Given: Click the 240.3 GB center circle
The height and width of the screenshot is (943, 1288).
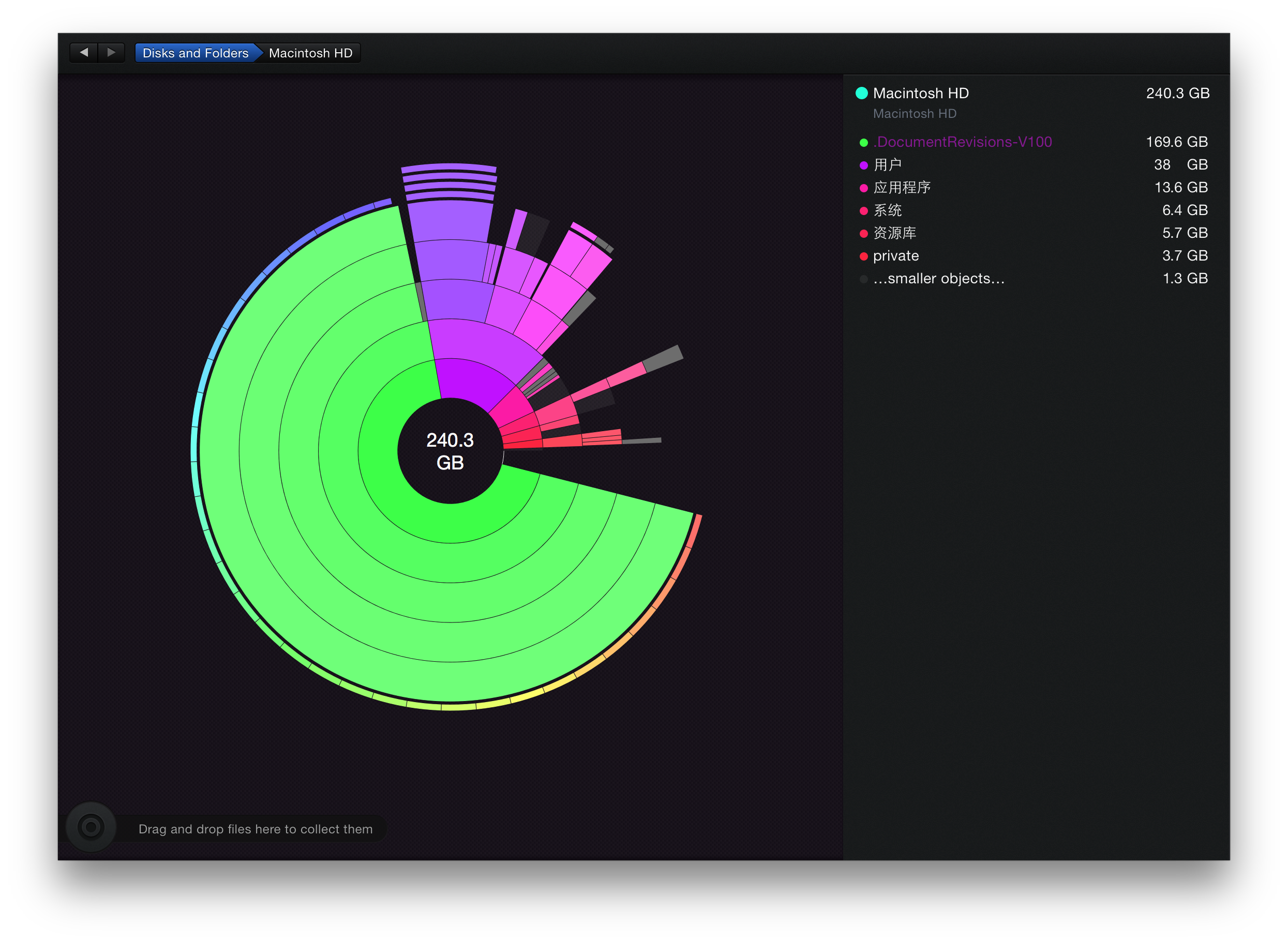Looking at the screenshot, I should pyautogui.click(x=450, y=451).
